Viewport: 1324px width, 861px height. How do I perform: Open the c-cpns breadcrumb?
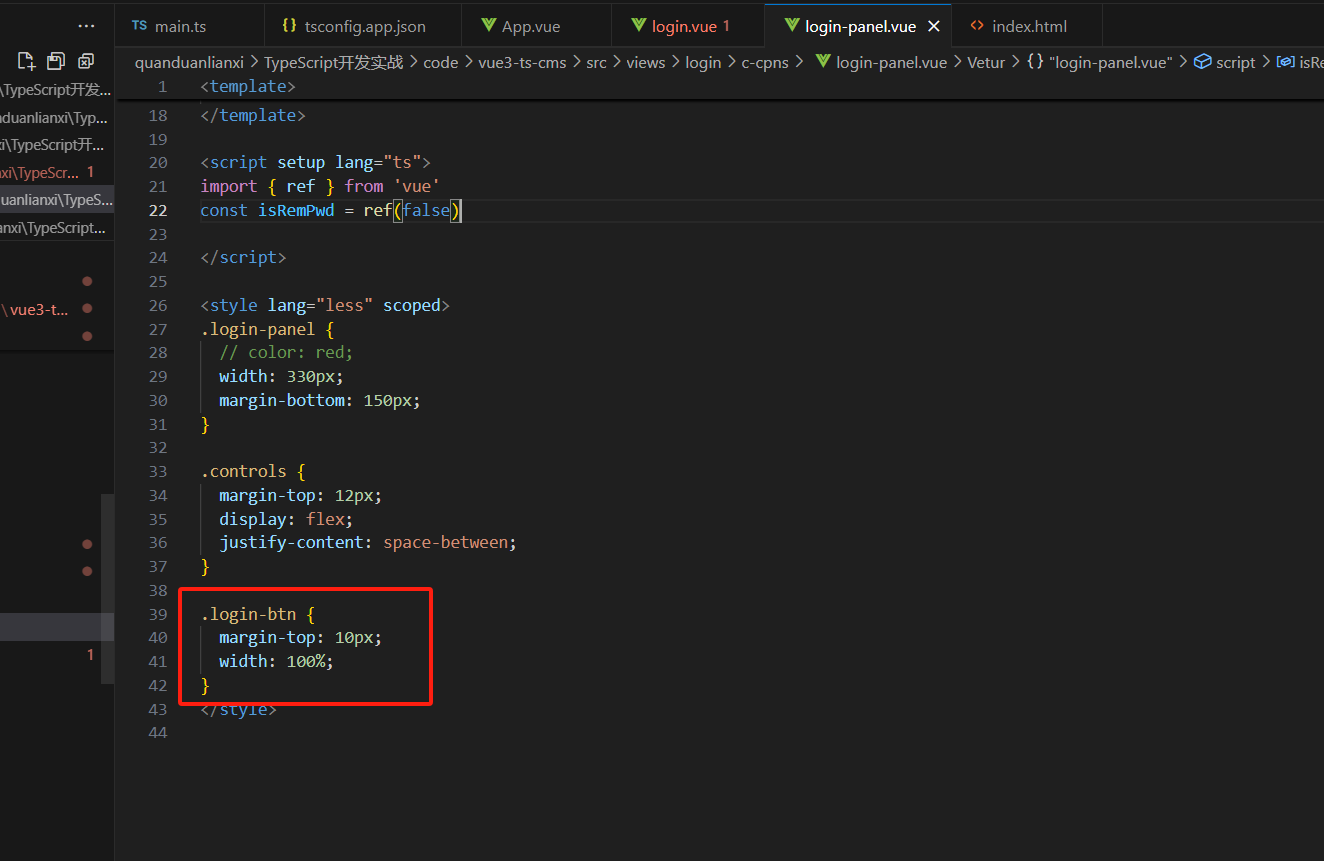pos(765,62)
